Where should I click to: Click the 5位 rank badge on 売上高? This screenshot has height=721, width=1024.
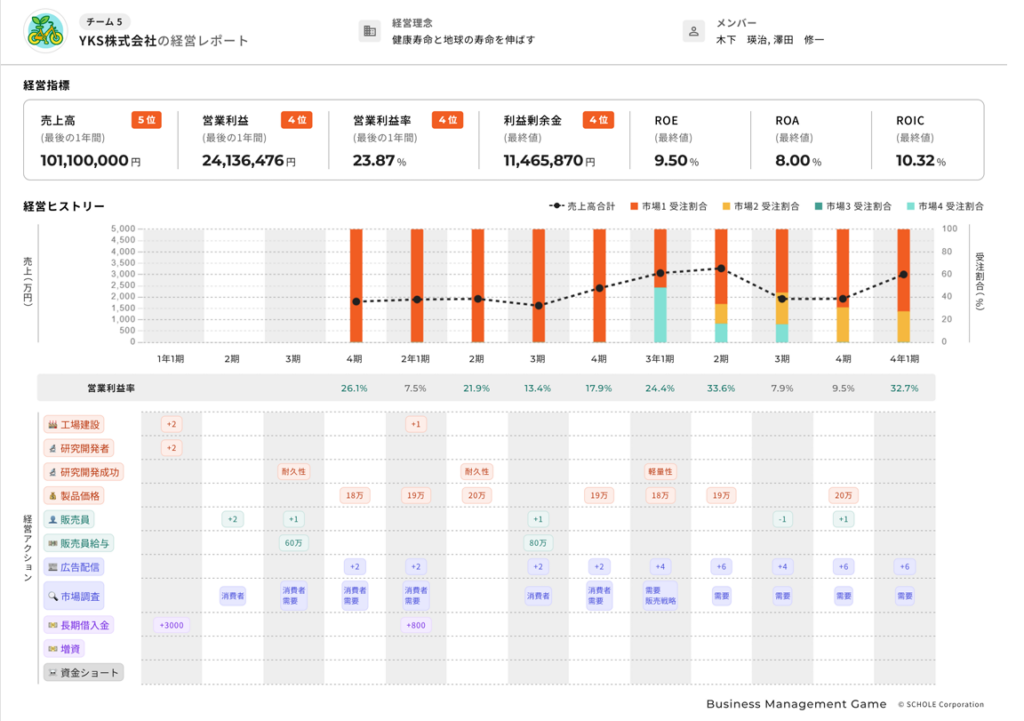[x=145, y=120]
